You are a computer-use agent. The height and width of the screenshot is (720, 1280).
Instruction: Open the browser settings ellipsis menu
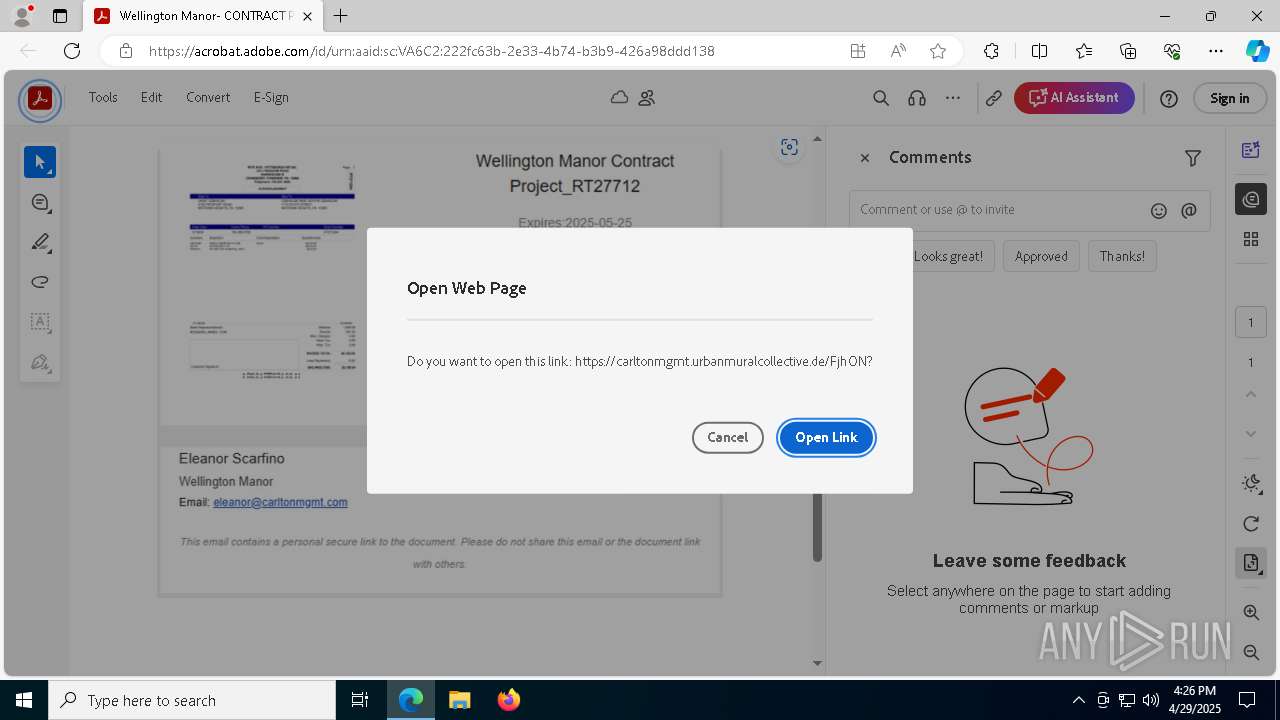click(x=1216, y=51)
